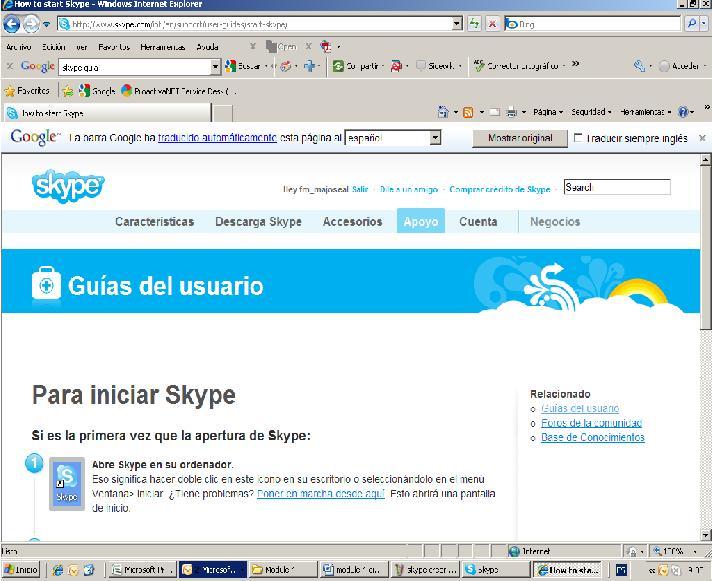Click the first-aid kit icon beside Guías del usuario
The image size is (712, 581).
click(x=46, y=283)
